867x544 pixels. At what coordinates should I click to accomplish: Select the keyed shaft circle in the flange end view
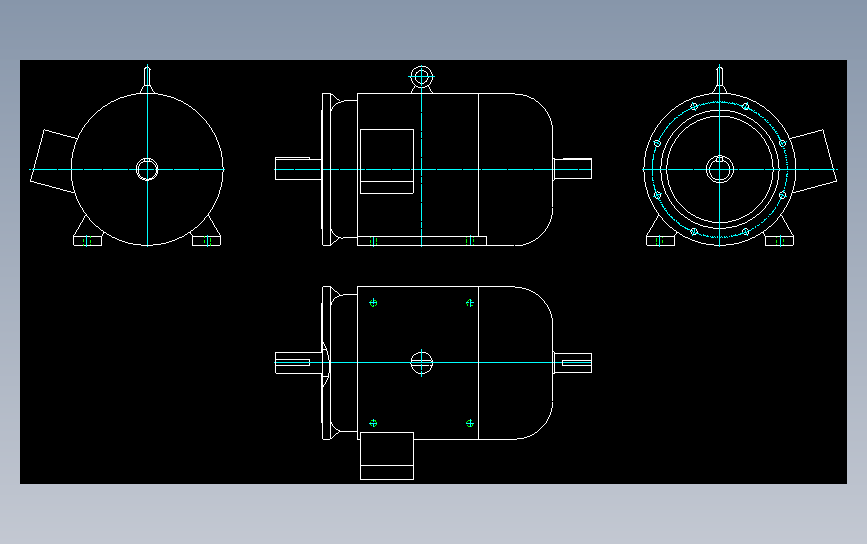[719, 169]
